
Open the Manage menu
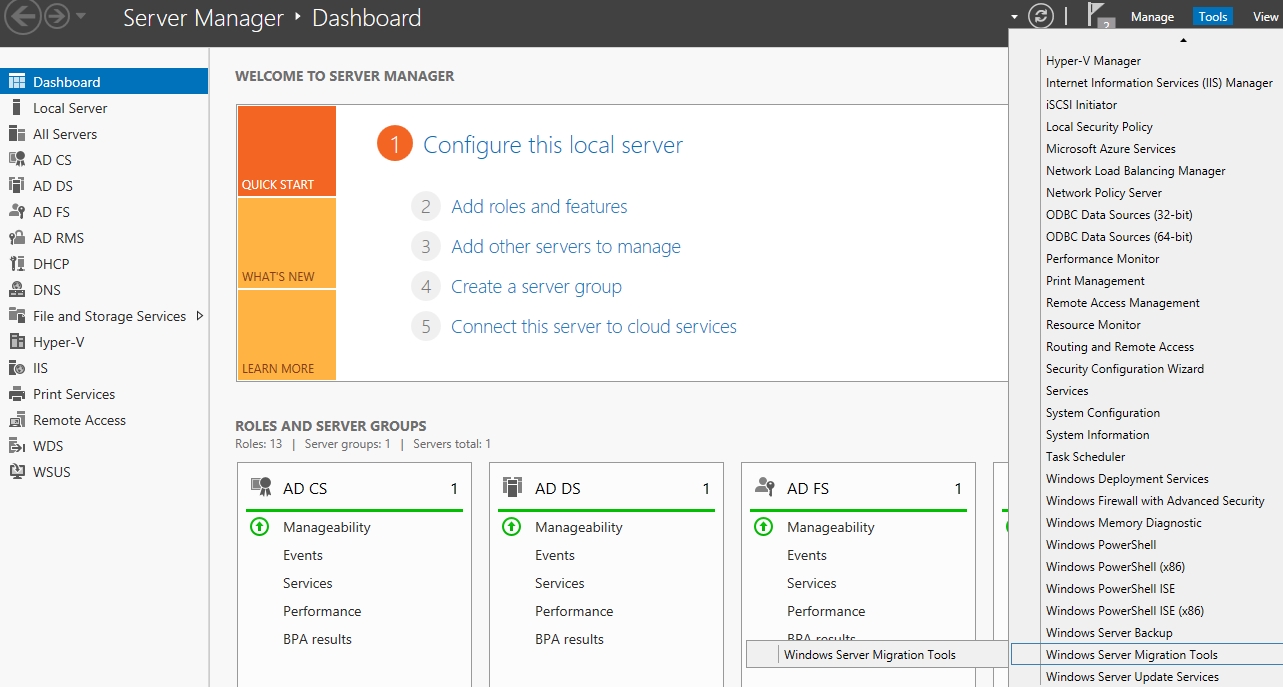pyautogui.click(x=1152, y=17)
